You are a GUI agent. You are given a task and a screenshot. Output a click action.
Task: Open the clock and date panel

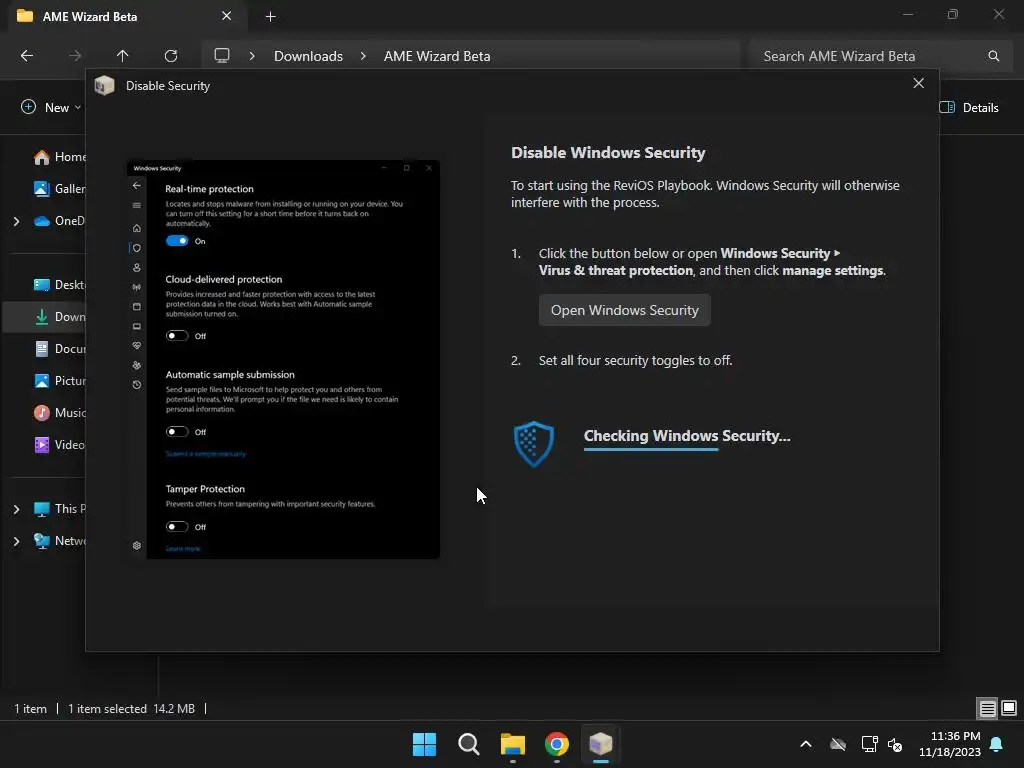pyautogui.click(x=950, y=744)
